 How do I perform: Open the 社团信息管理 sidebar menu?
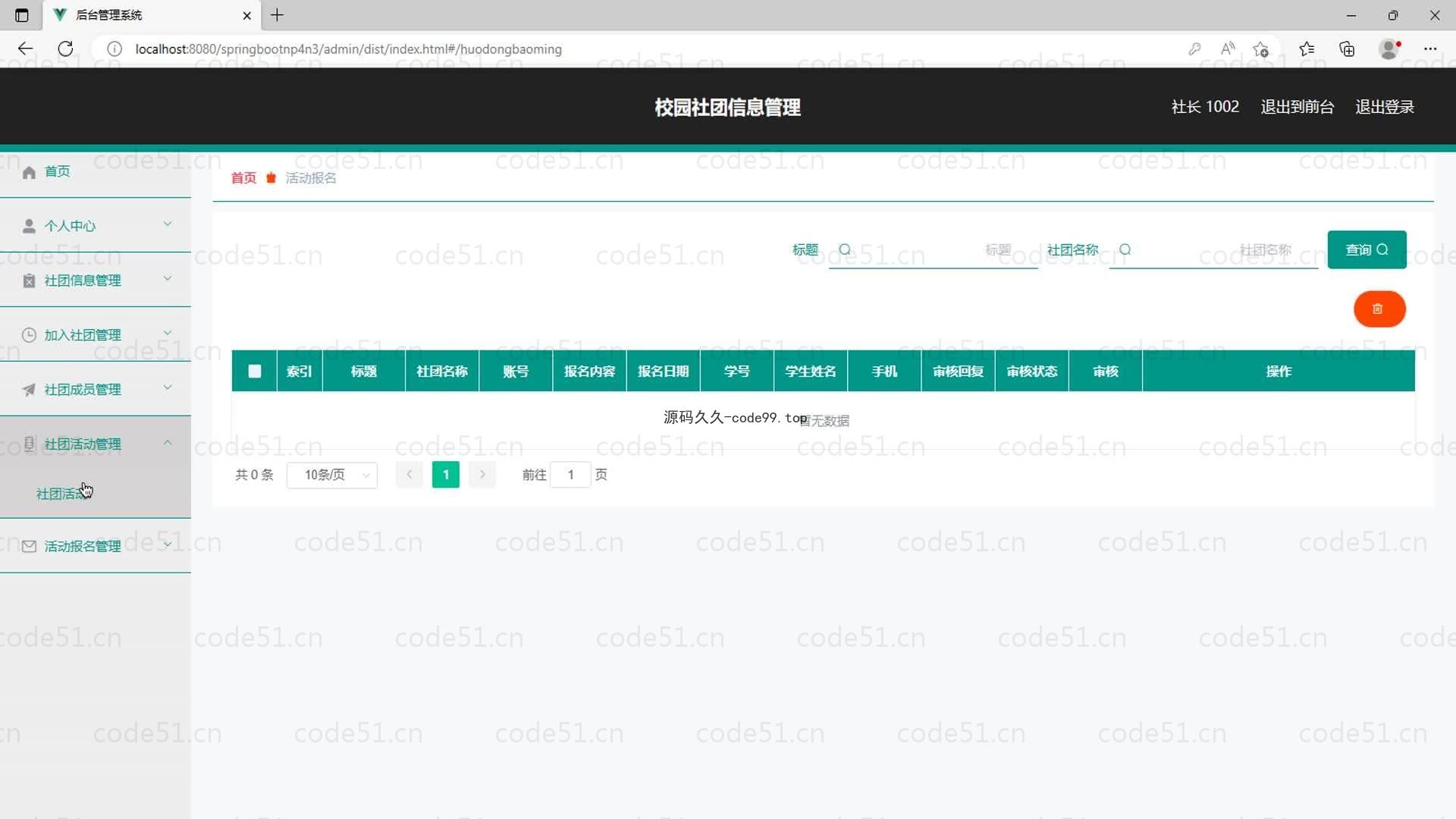click(96, 281)
